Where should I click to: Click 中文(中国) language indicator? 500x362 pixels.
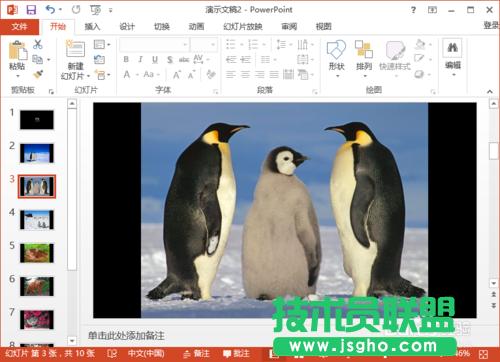coord(146,353)
